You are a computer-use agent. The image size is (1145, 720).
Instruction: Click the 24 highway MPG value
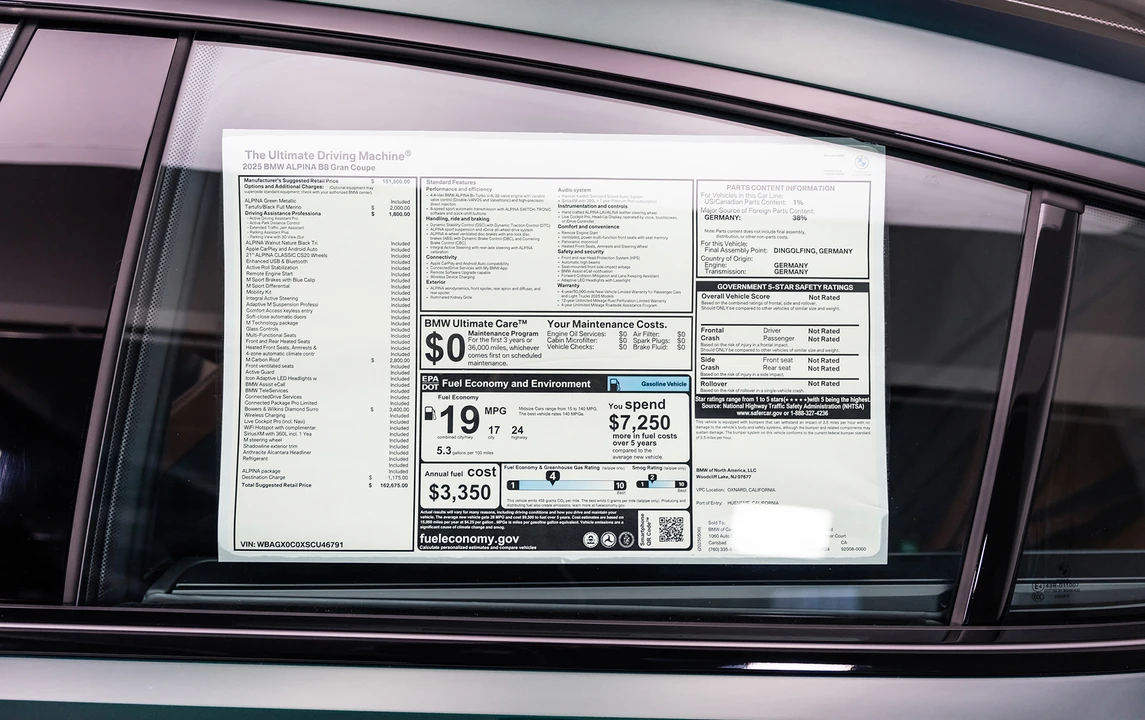click(517, 430)
